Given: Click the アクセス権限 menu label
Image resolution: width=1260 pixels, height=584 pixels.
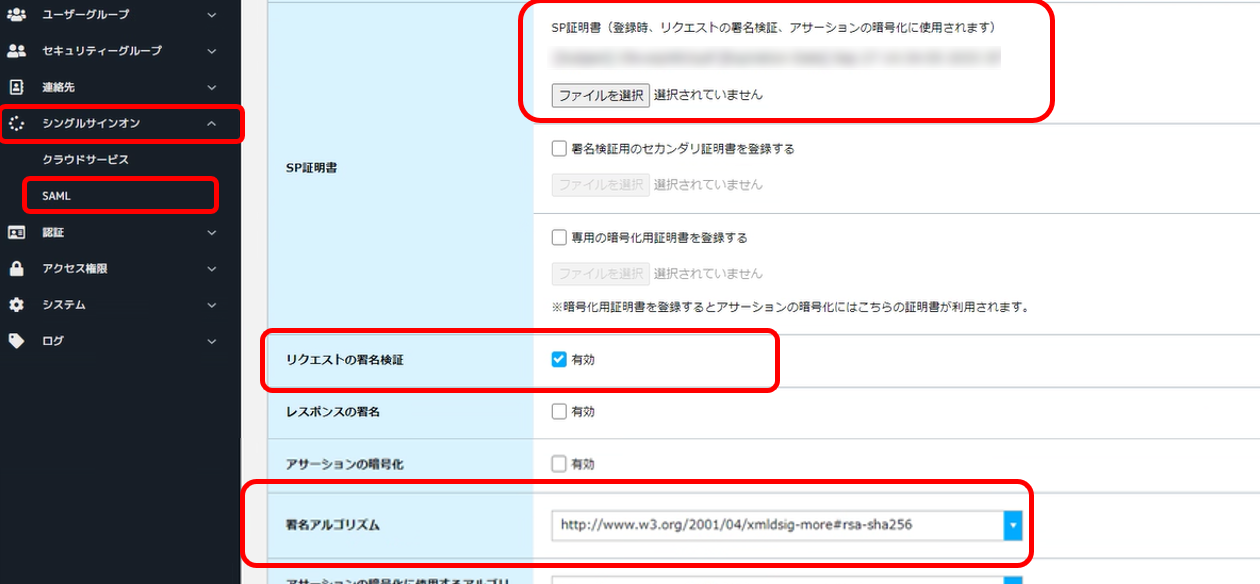Looking at the screenshot, I should 75,269.
